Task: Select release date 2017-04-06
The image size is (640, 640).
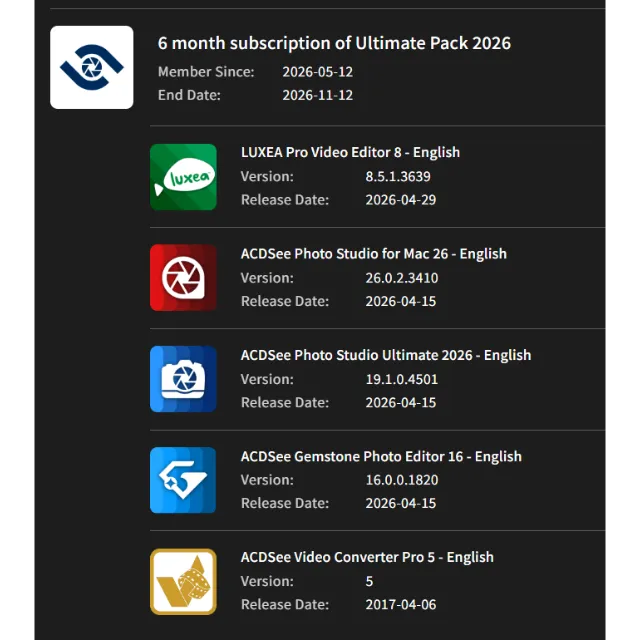Action: pyautogui.click(x=401, y=604)
